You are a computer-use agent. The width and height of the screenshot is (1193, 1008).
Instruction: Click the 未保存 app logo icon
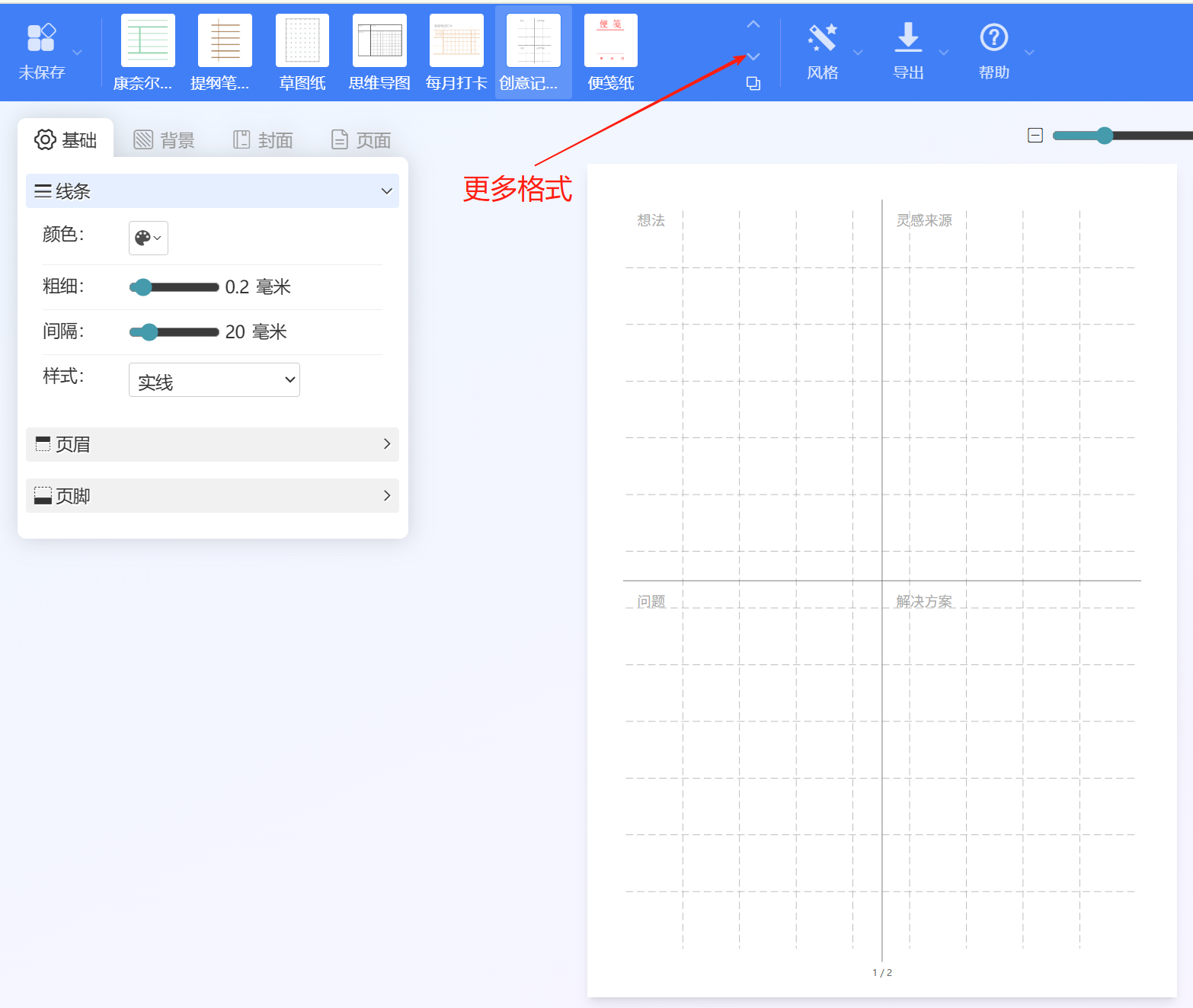[x=41, y=38]
